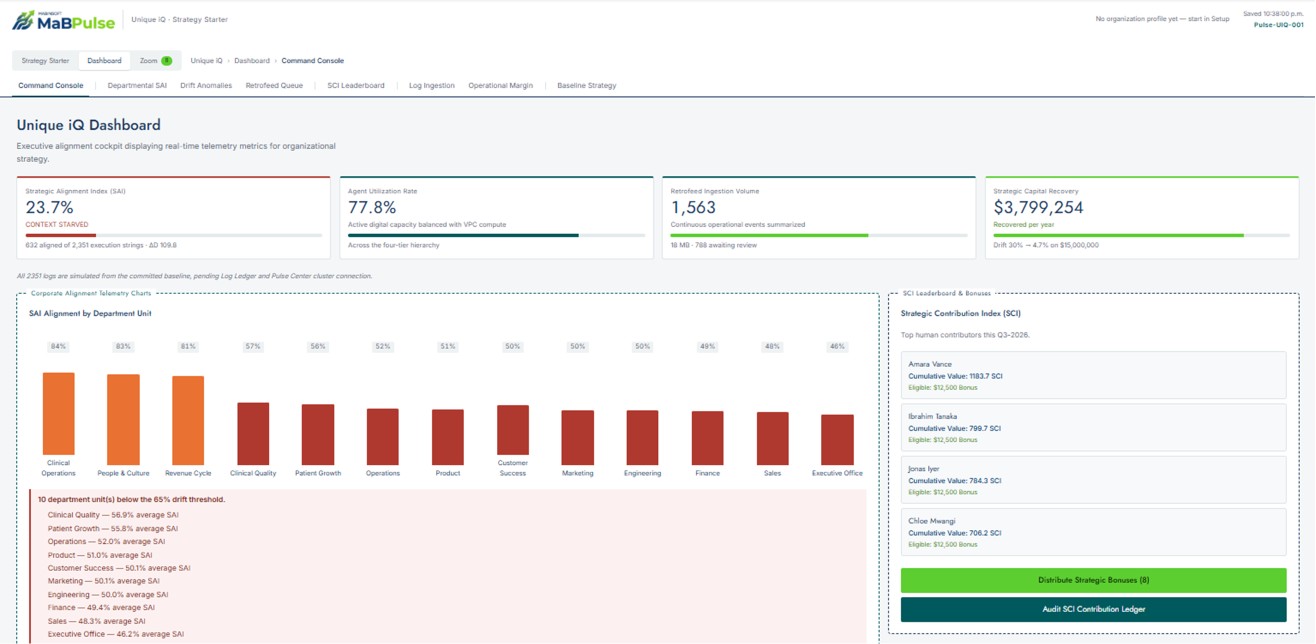Click the Saved 10:38:00 p.m. status
The width and height of the screenshot is (1316, 644).
pyautogui.click(x=1273, y=14)
